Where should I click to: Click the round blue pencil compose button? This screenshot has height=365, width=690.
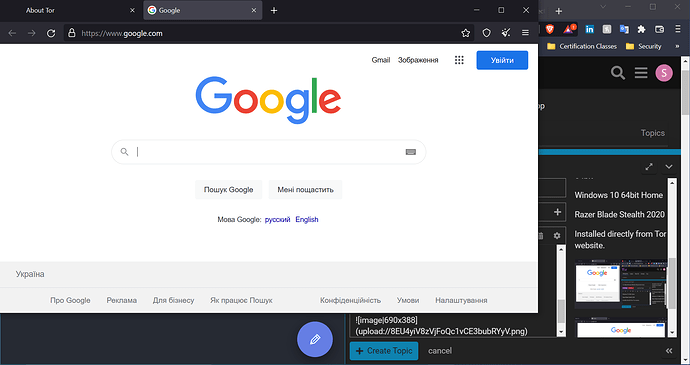coord(315,339)
